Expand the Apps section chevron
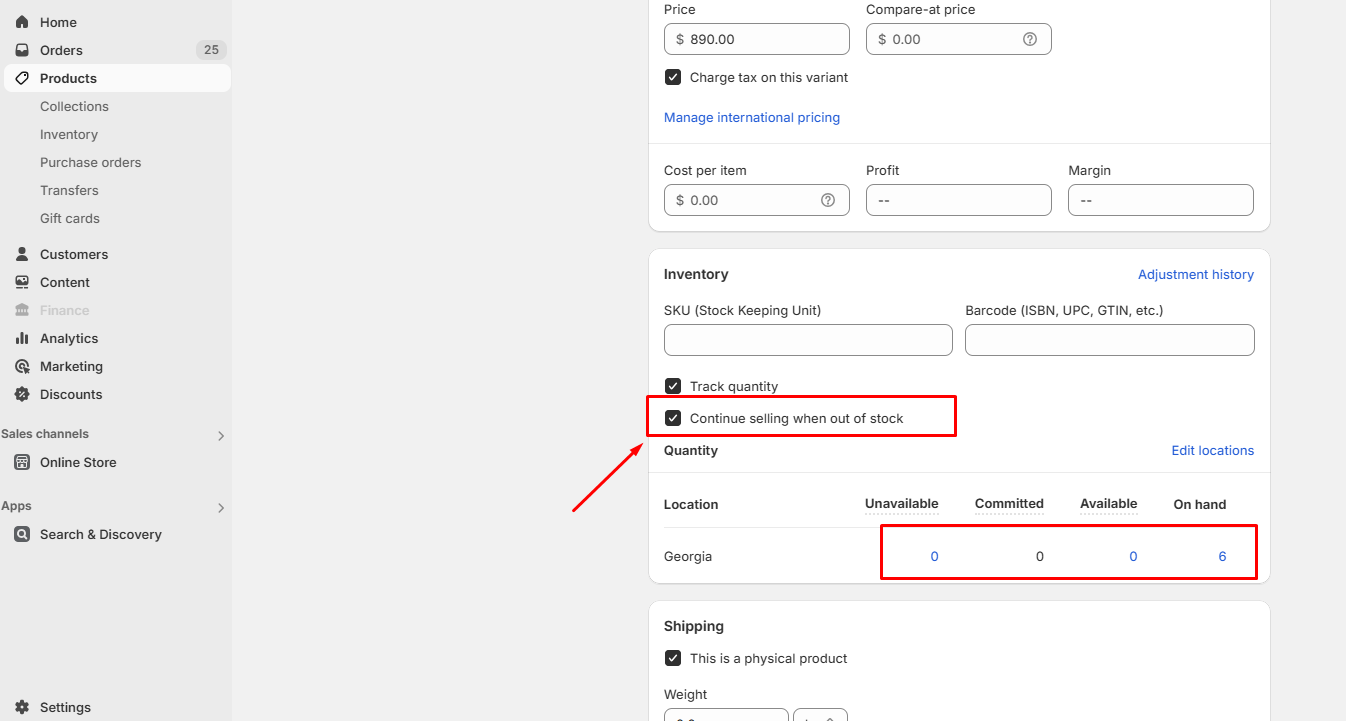 click(221, 507)
